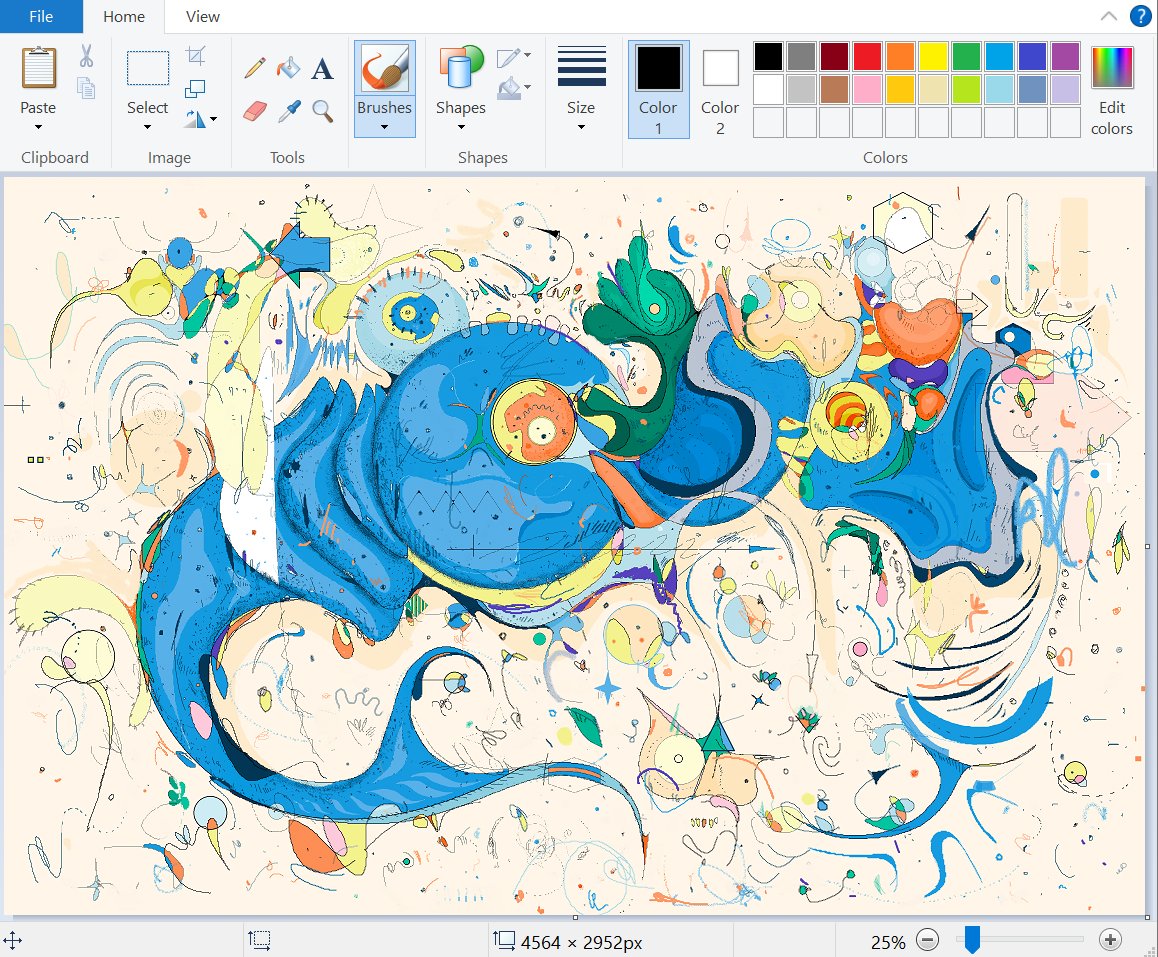
Task: Cut the selection with scissors icon
Action: tap(87, 53)
